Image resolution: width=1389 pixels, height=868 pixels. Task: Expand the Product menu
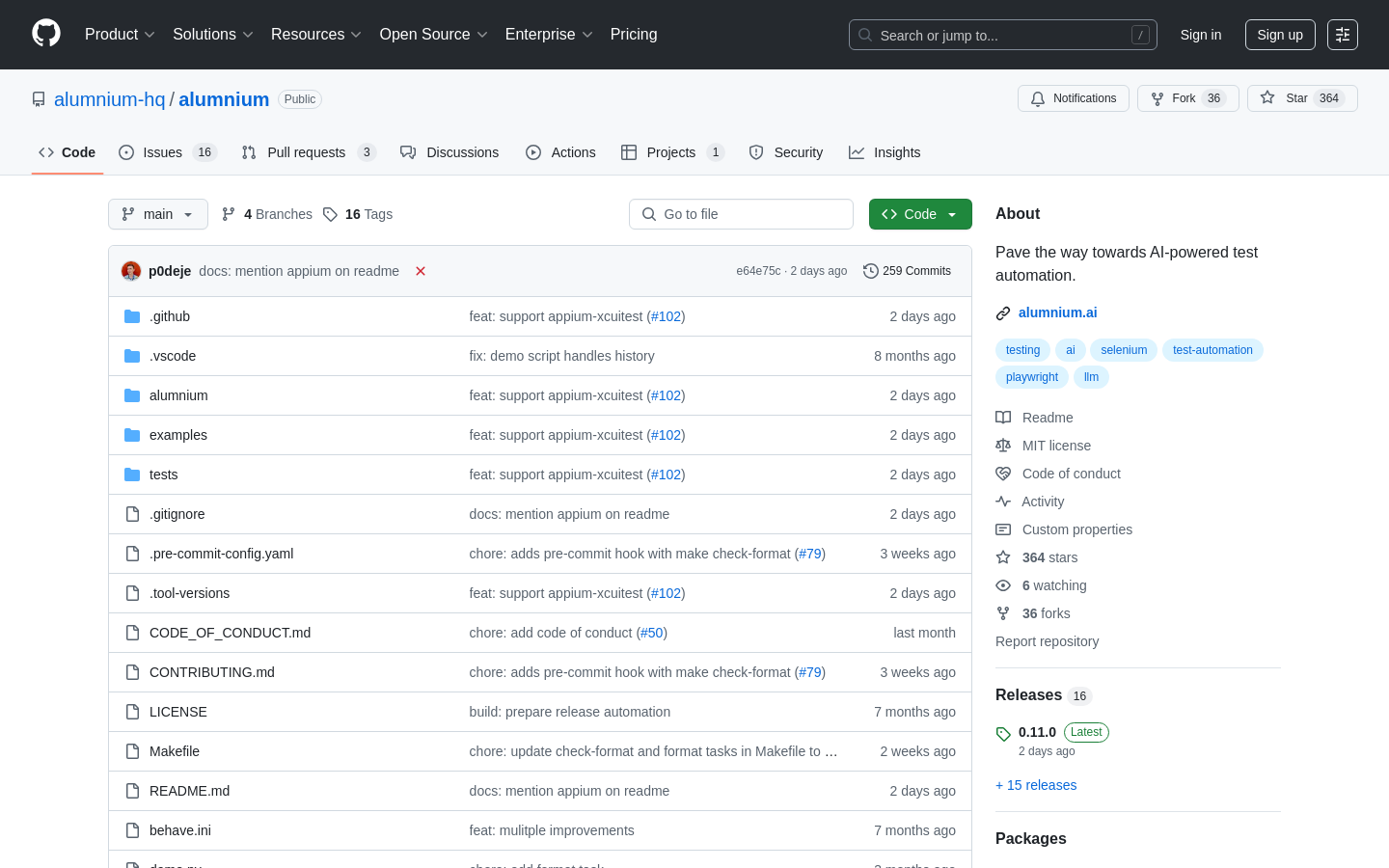tap(120, 35)
